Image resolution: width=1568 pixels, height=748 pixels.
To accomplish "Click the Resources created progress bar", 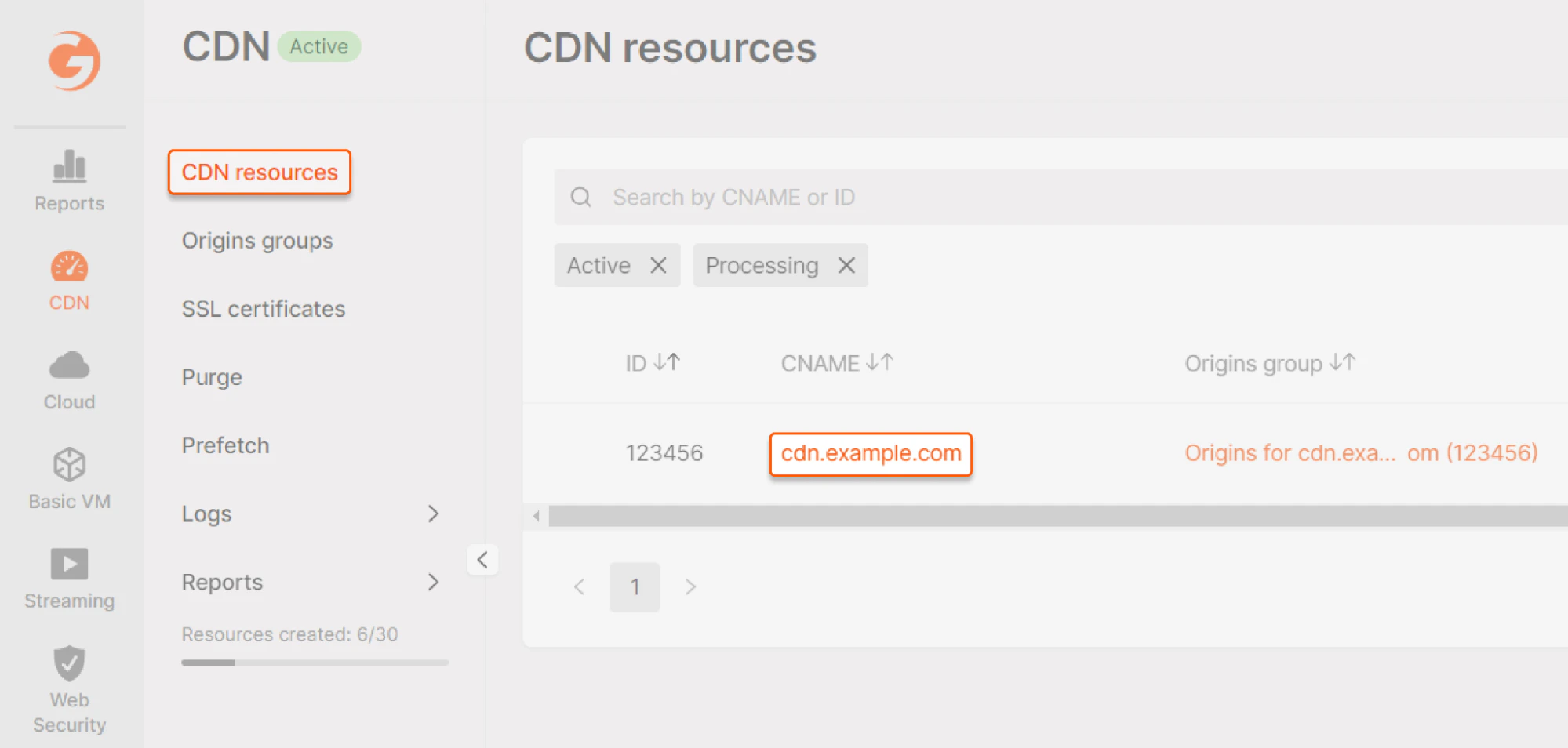I will pyautogui.click(x=315, y=662).
